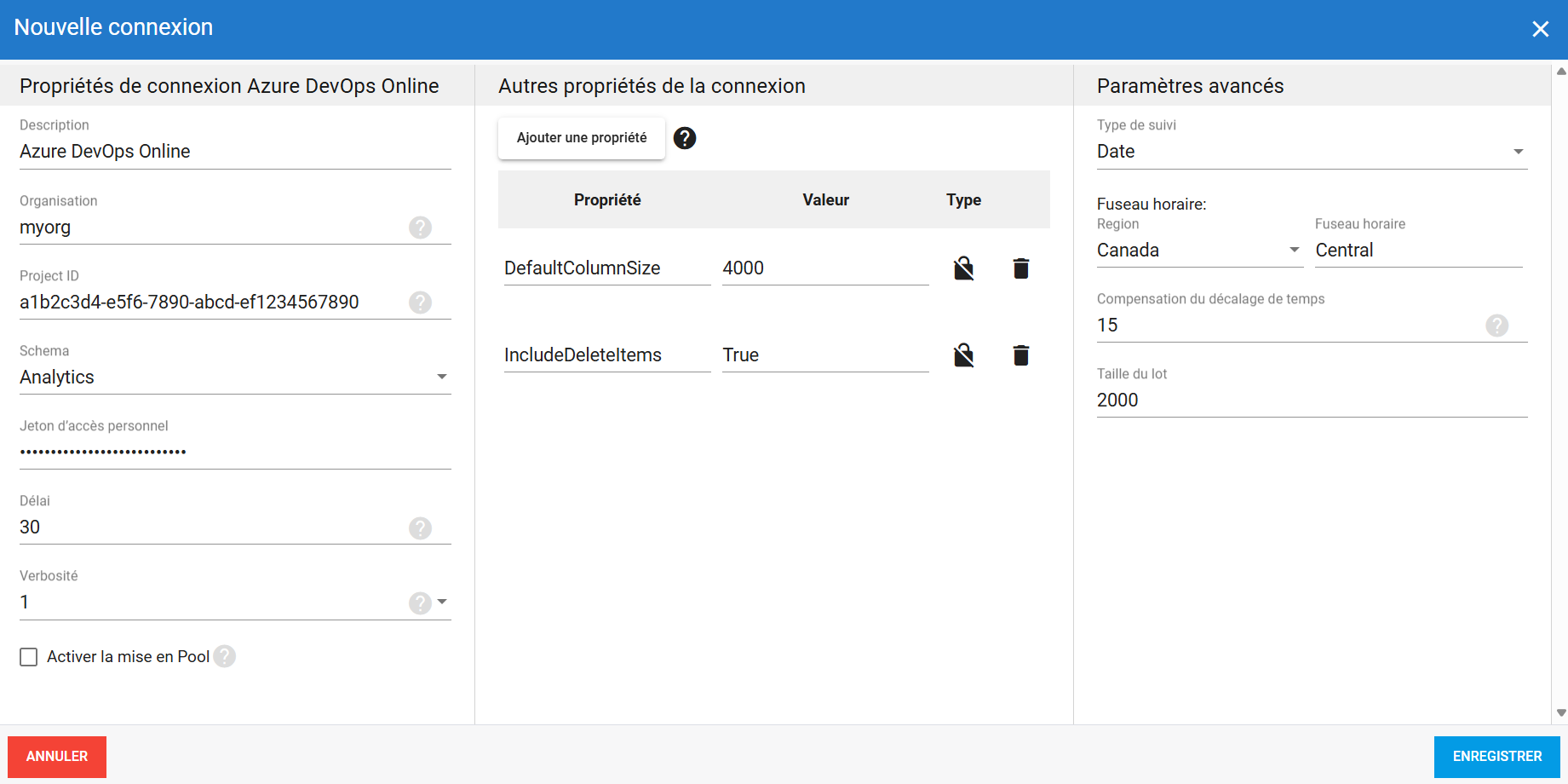Toggle the lock icon on IncludeDeleteItems row
This screenshot has width=1568, height=784.
pyautogui.click(x=963, y=355)
